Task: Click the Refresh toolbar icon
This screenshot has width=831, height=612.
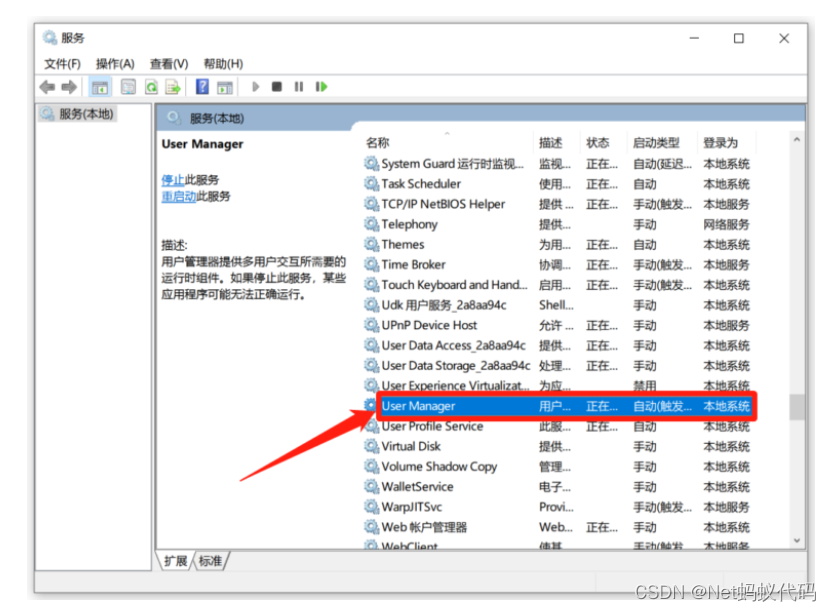Action: 151,87
